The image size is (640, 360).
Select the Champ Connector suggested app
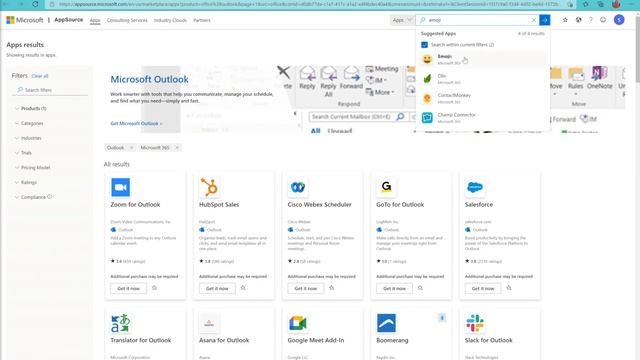[482, 118]
